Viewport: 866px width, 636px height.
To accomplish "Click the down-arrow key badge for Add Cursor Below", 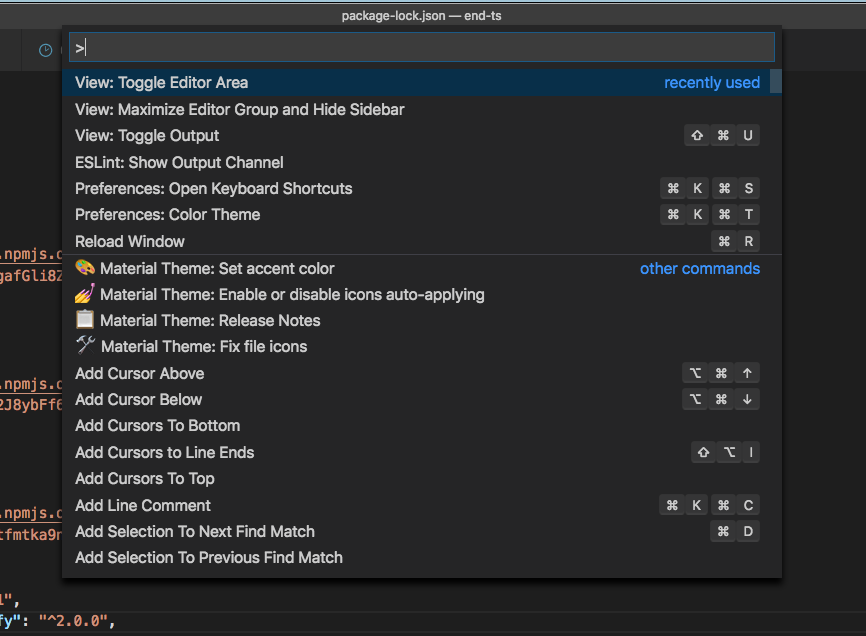I will [747, 399].
